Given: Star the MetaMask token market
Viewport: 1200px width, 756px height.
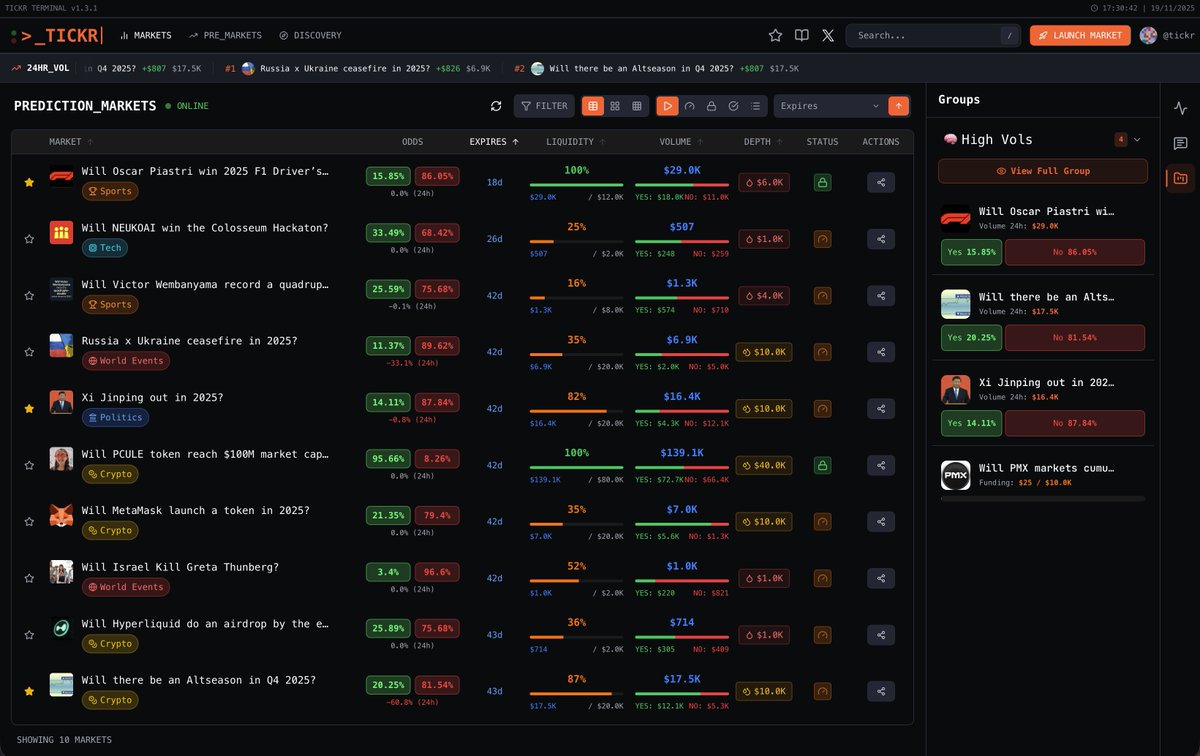Looking at the screenshot, I should (x=29, y=521).
